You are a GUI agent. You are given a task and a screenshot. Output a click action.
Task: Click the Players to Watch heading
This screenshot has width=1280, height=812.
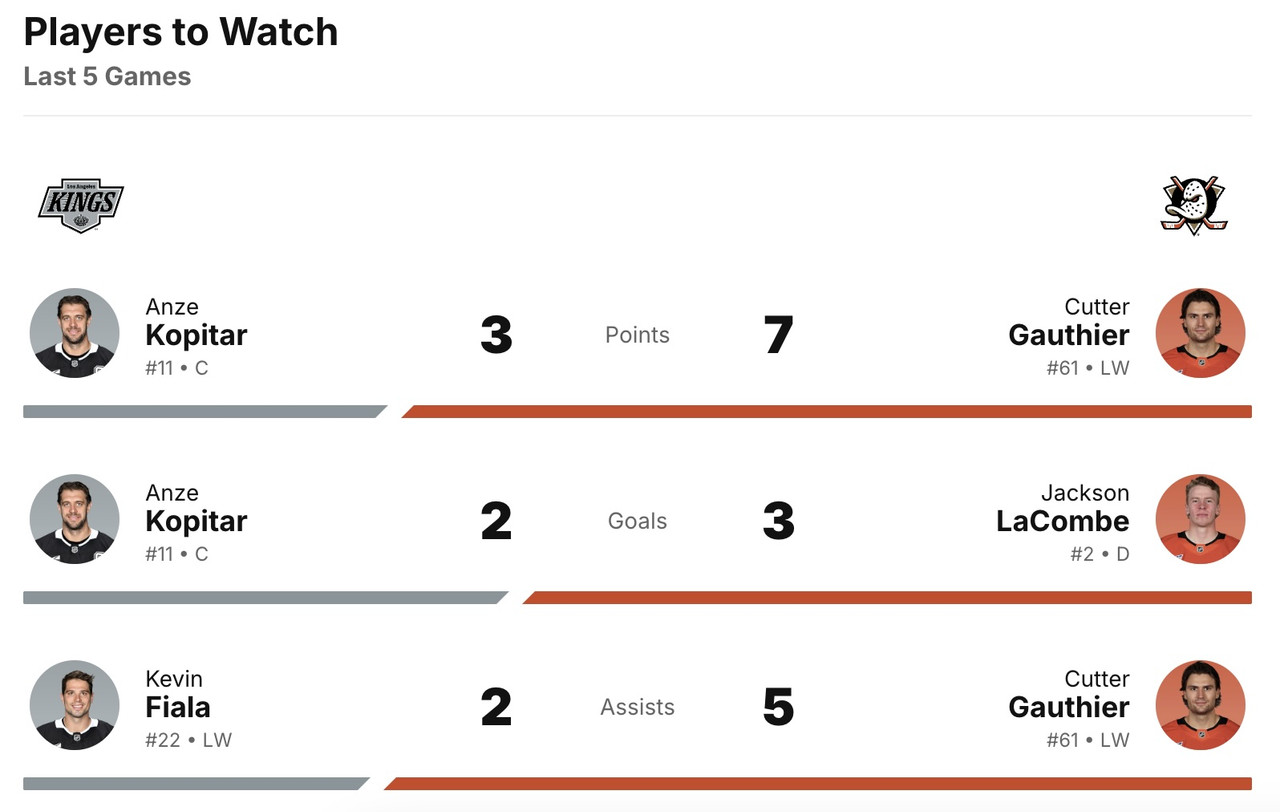181,32
